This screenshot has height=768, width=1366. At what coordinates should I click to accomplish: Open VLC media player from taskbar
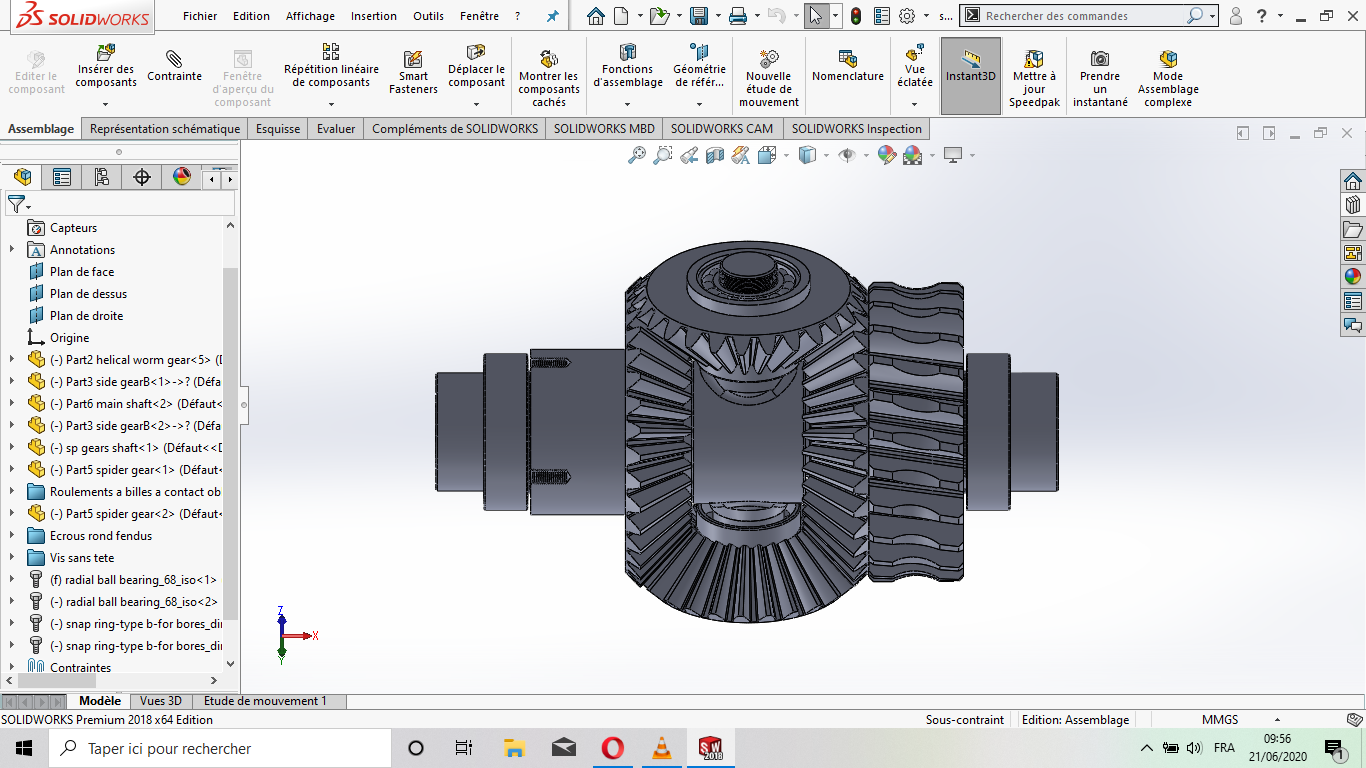[661, 748]
